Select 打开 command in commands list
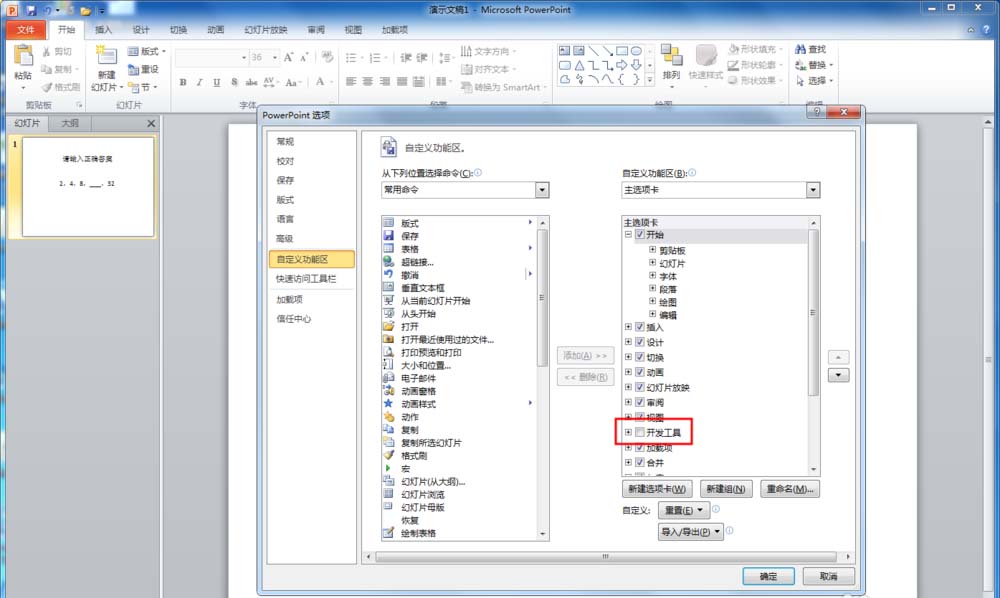The image size is (1000, 598). (x=409, y=326)
